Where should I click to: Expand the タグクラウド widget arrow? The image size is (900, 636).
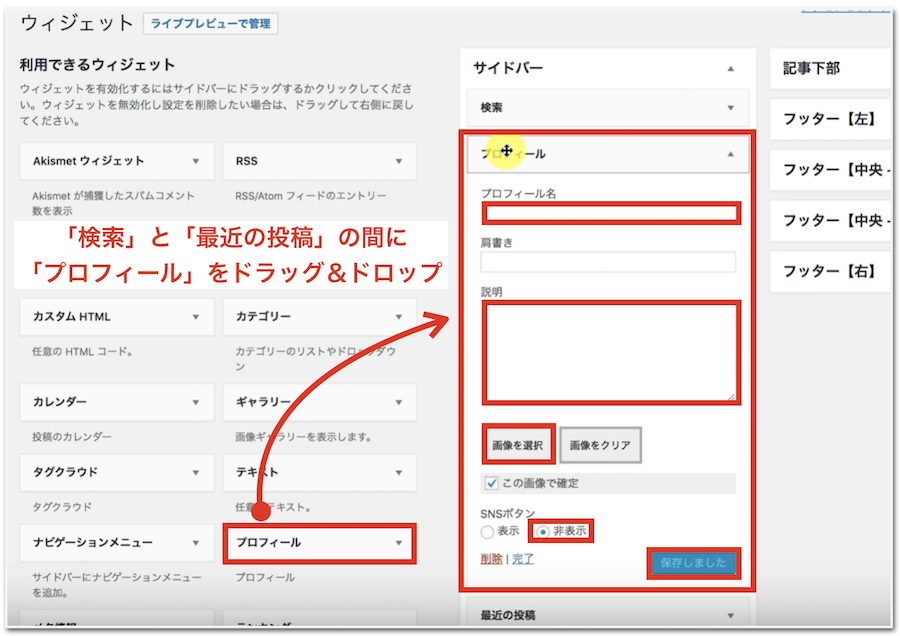pos(195,472)
